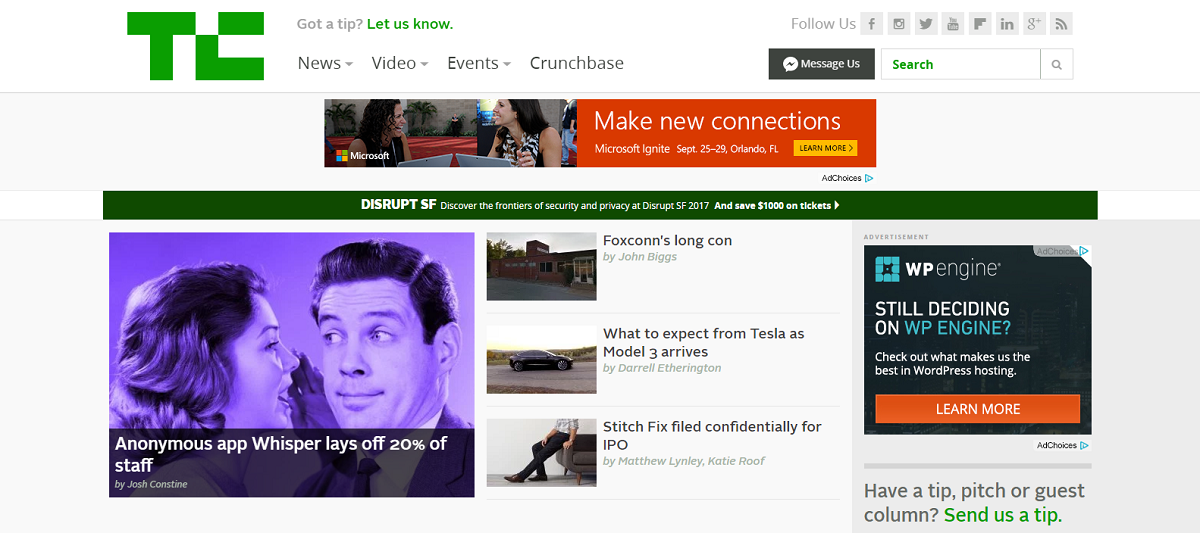Viewport: 1200px width, 533px height.
Task: Read "Stitch Fix filed confidentially for IPO"
Action: 712,435
